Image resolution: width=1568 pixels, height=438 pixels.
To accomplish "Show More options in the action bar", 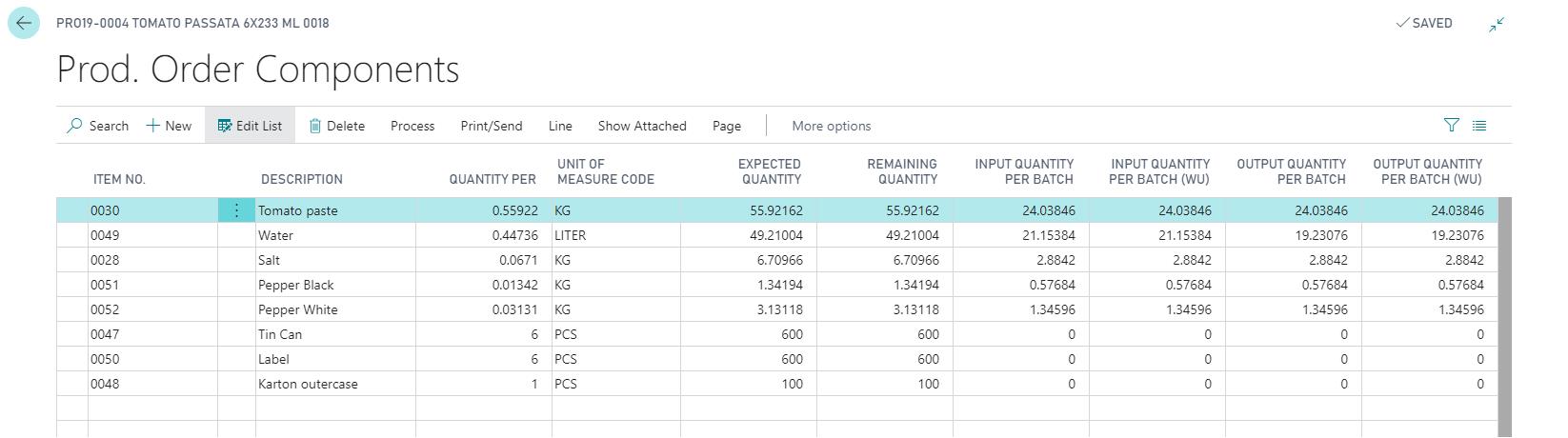I will tap(831, 126).
